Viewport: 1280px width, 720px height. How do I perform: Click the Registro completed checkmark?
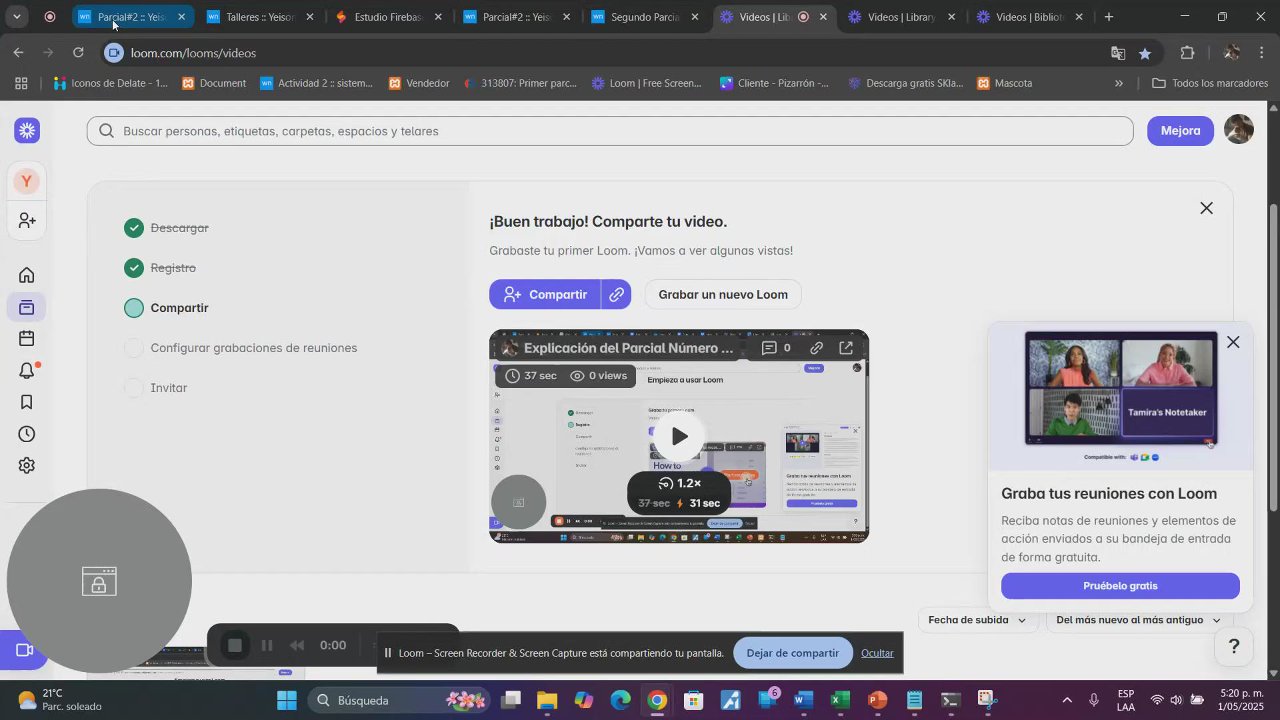coord(134,268)
